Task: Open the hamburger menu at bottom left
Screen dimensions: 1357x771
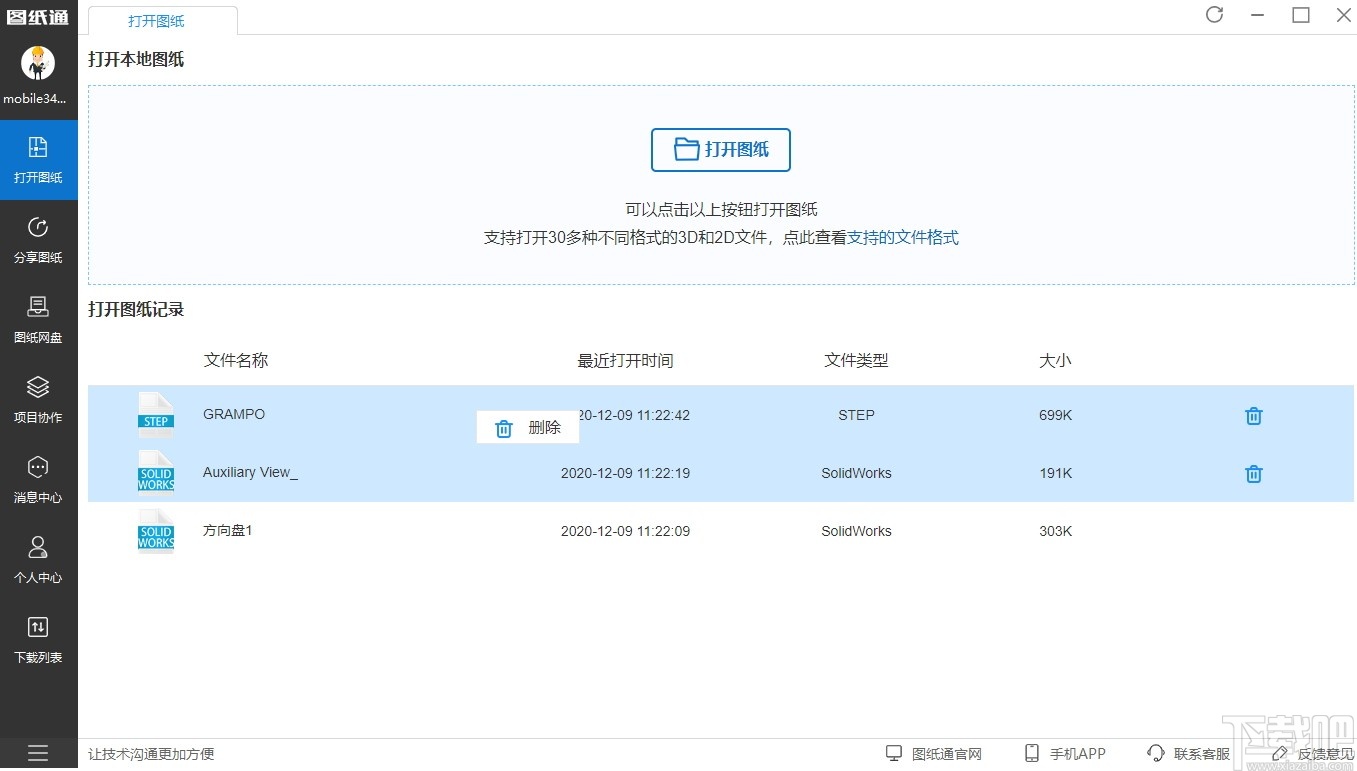Action: point(38,753)
